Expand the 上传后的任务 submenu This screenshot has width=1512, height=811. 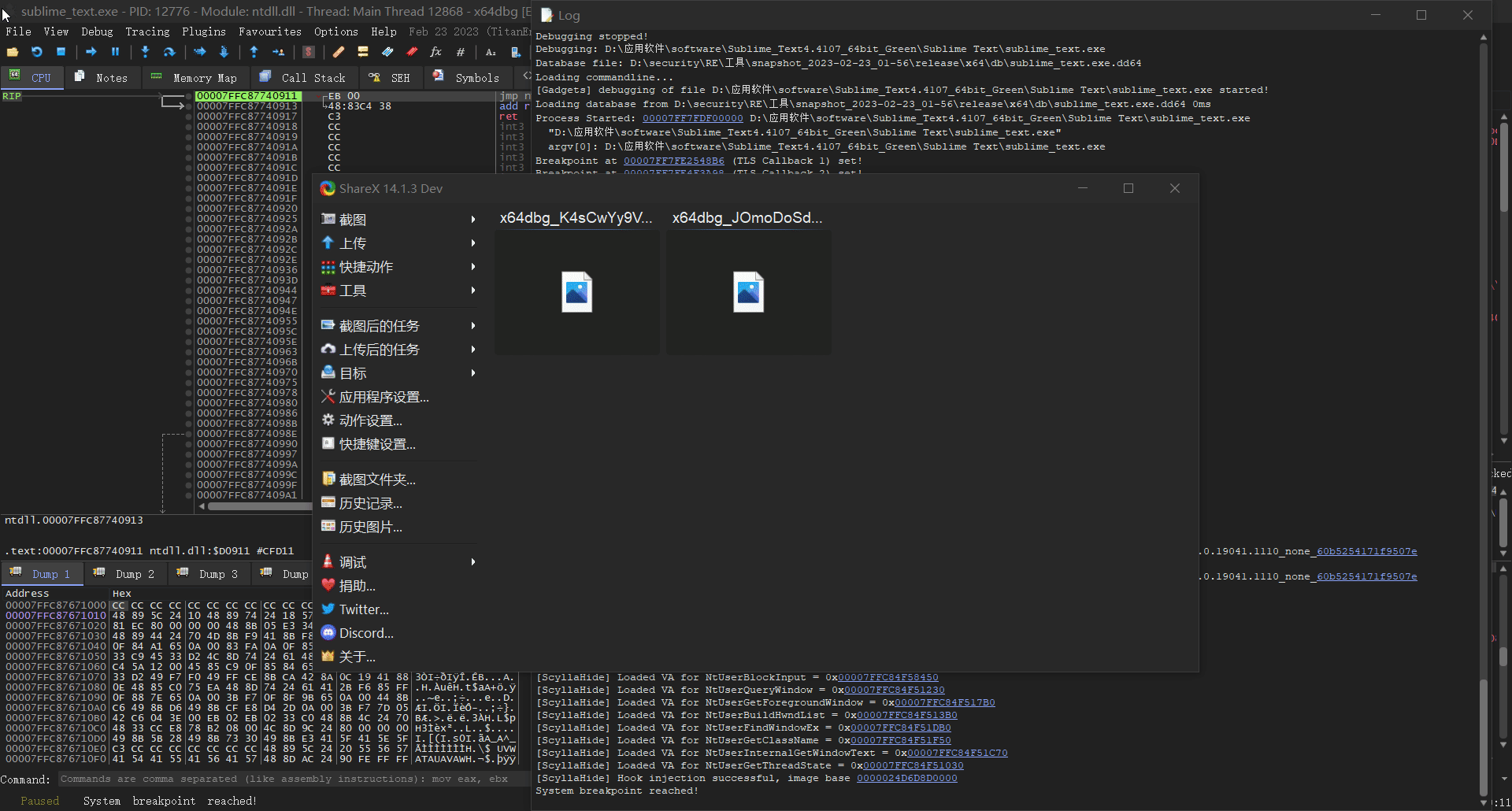(398, 350)
